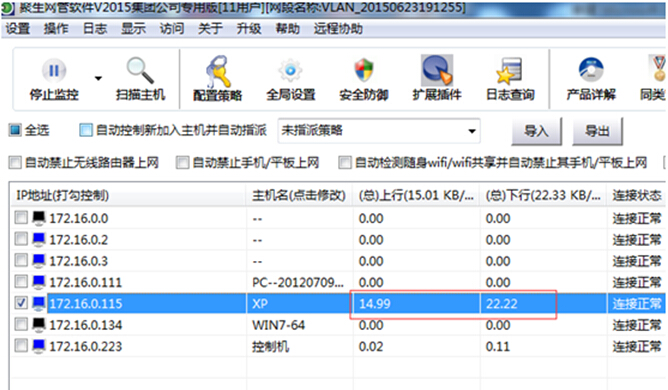
Task: Select IP address 172.16.0.2
Action: (78, 240)
